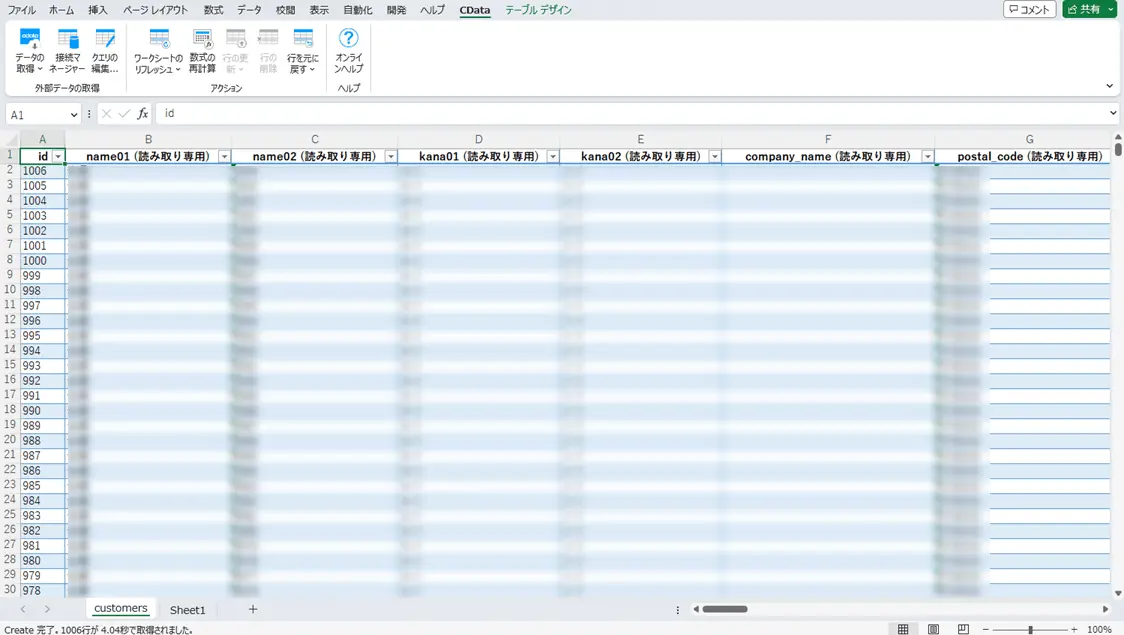This screenshot has width=1124, height=635.
Task: Open the id column filter dropdown
Action: point(58,156)
